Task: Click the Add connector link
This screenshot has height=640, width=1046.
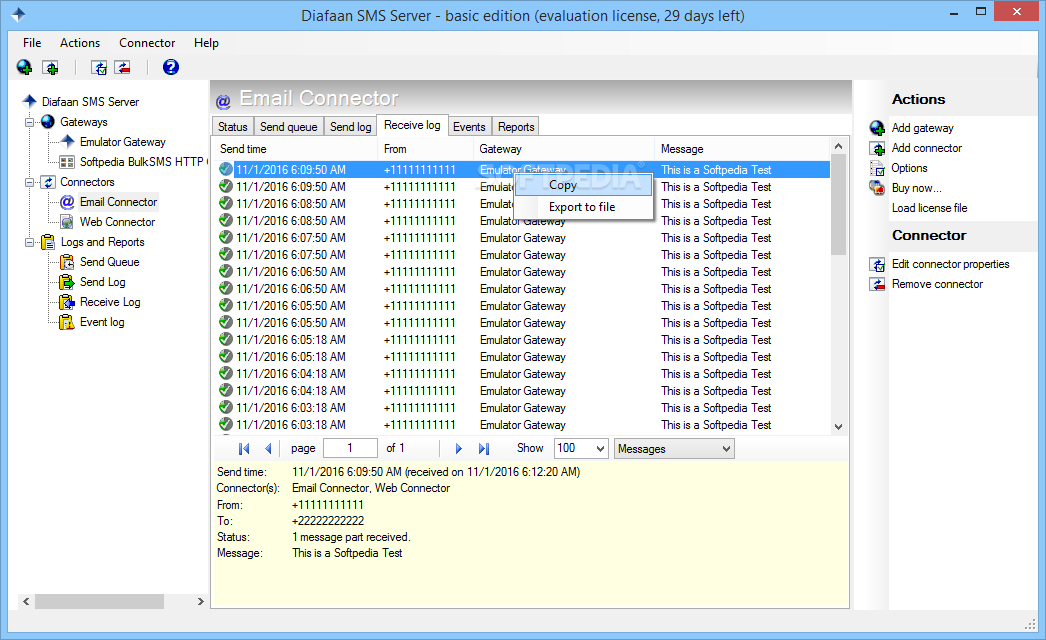Action: tap(927, 148)
